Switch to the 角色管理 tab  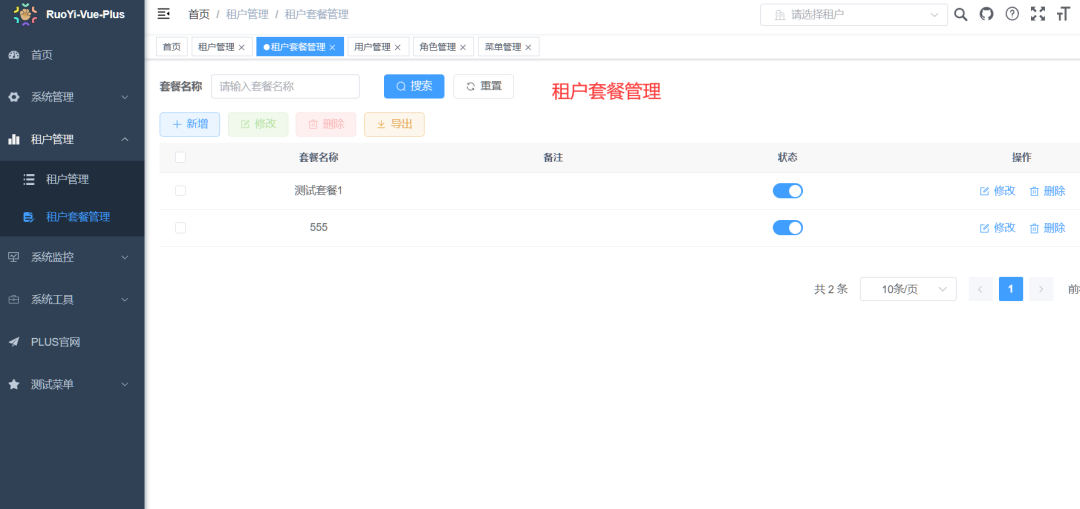point(437,47)
